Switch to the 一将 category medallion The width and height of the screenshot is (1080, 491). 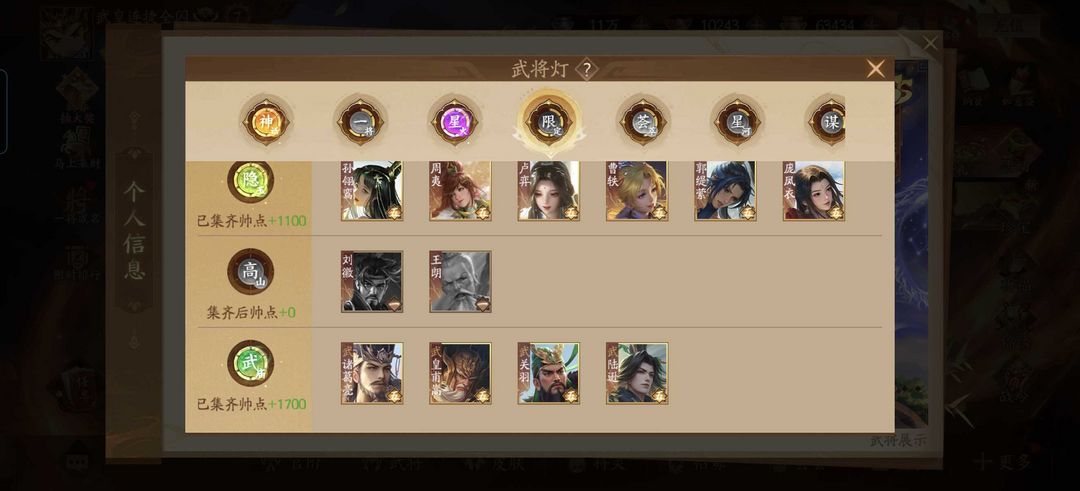tap(360, 122)
